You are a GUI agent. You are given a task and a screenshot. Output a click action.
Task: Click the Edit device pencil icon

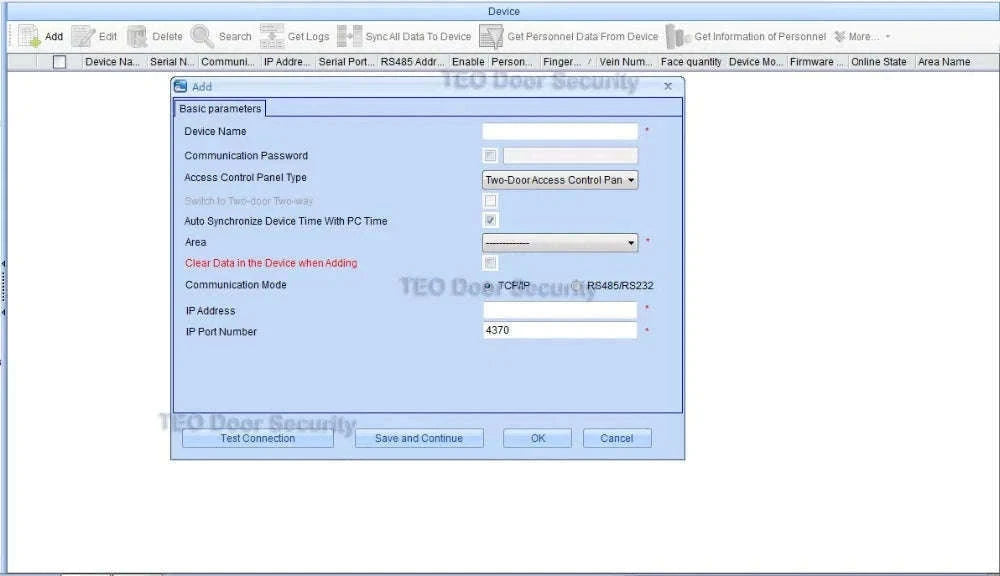tap(83, 36)
